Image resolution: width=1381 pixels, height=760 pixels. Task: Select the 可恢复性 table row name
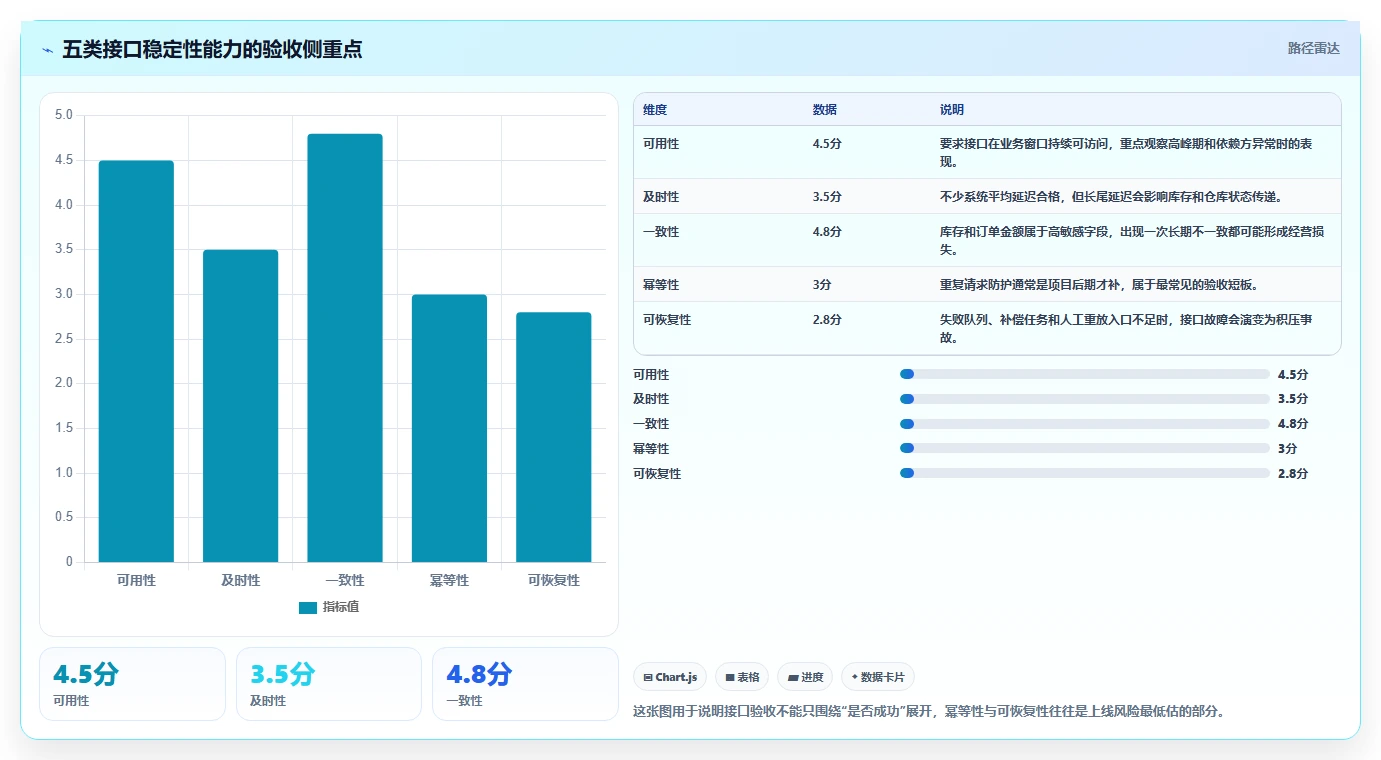click(x=667, y=320)
